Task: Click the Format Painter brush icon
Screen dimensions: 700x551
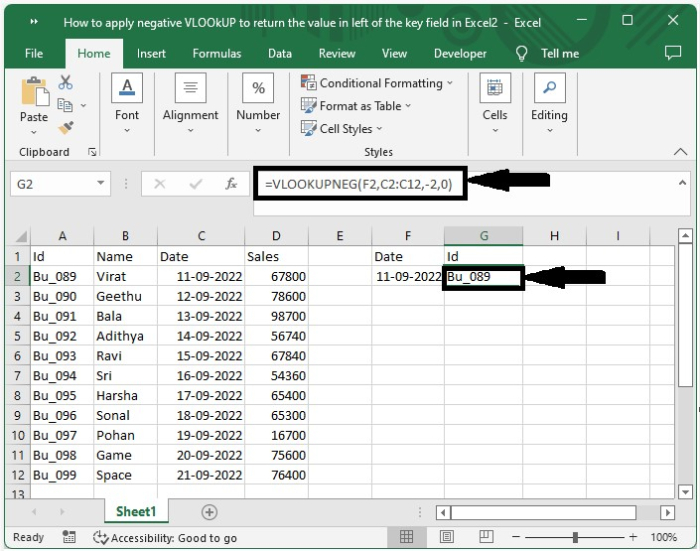Action: tap(66, 127)
